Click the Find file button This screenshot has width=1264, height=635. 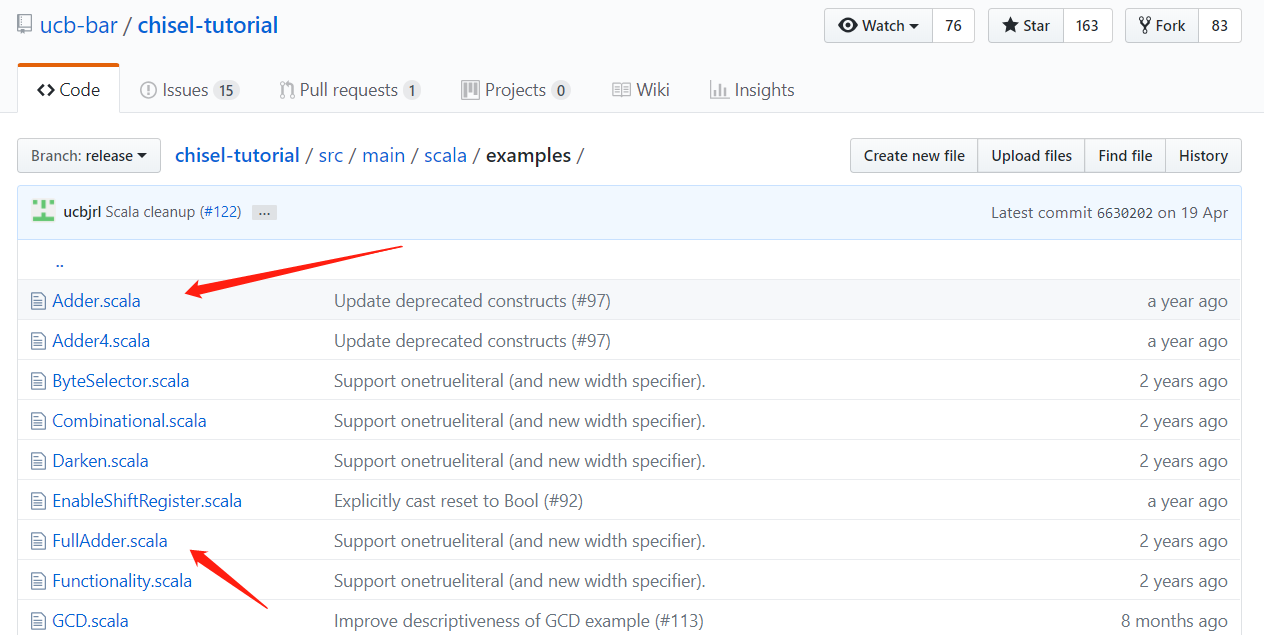coord(1125,156)
